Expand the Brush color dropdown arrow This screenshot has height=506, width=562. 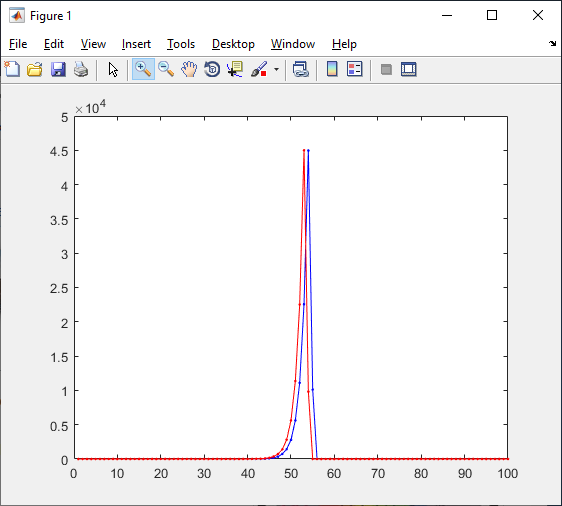tap(276, 69)
